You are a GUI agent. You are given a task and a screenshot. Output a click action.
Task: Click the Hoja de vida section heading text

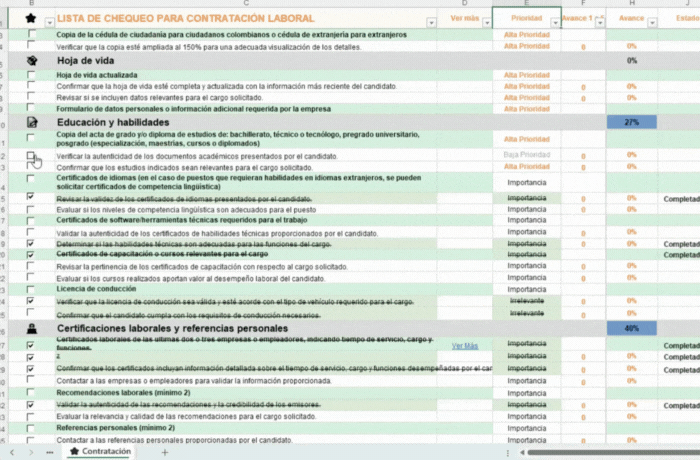[x=86, y=61]
